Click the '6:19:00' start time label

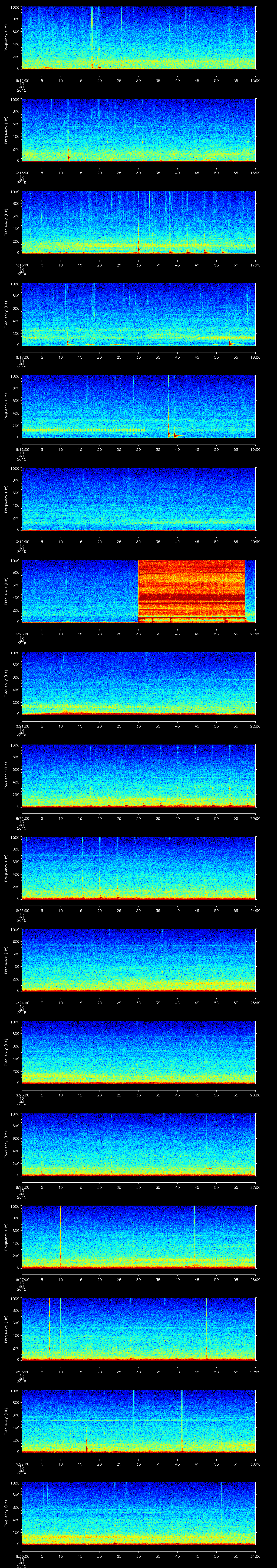(22, 542)
